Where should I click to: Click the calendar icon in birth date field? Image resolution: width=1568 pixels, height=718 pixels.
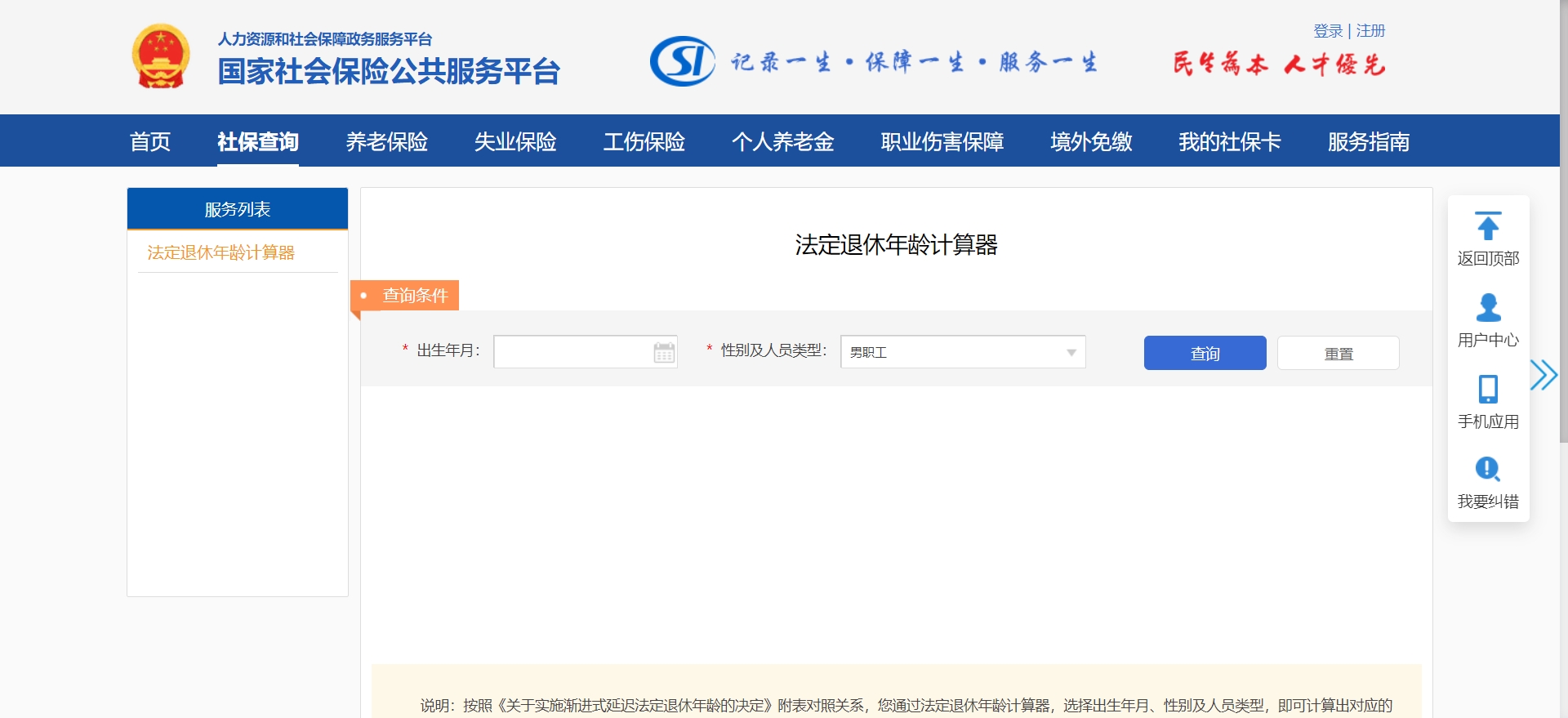pos(664,353)
